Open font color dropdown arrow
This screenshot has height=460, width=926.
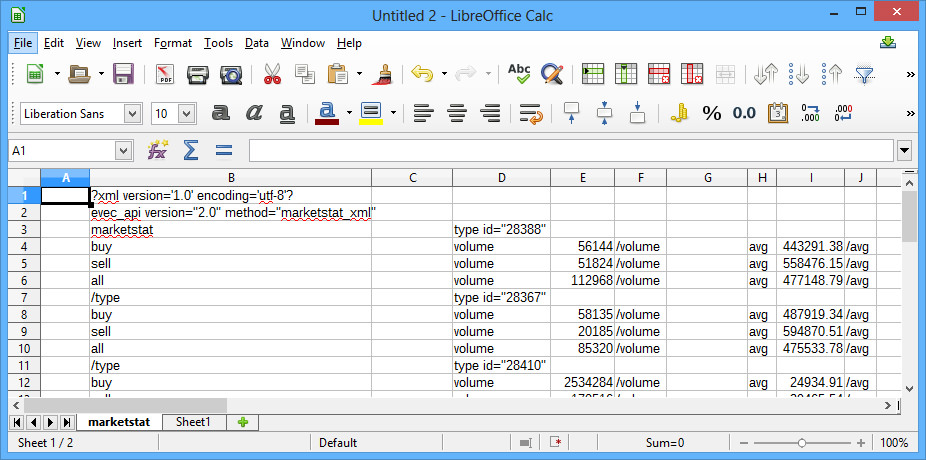click(349, 113)
